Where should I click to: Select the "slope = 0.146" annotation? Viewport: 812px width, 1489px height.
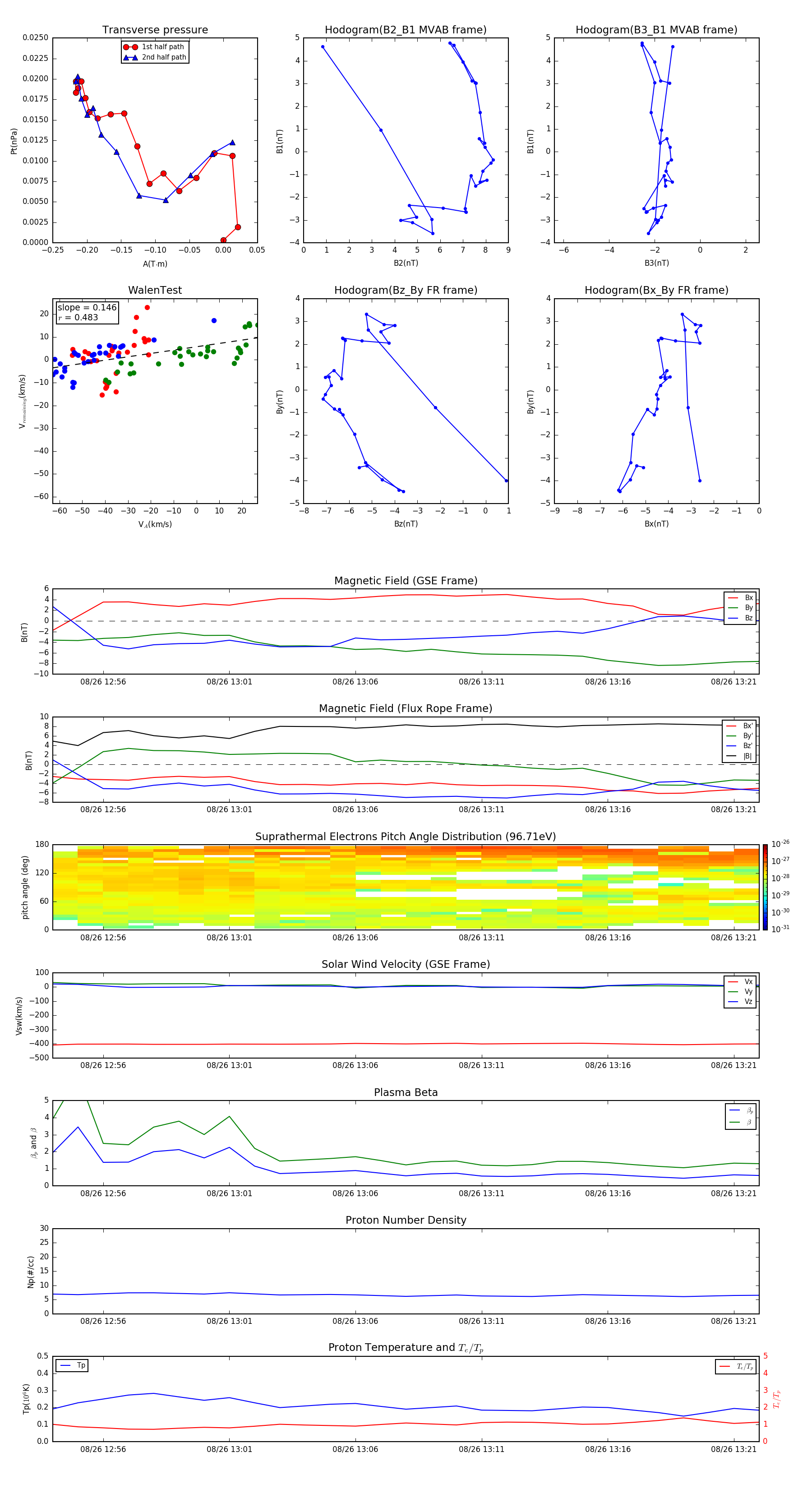click(x=87, y=308)
